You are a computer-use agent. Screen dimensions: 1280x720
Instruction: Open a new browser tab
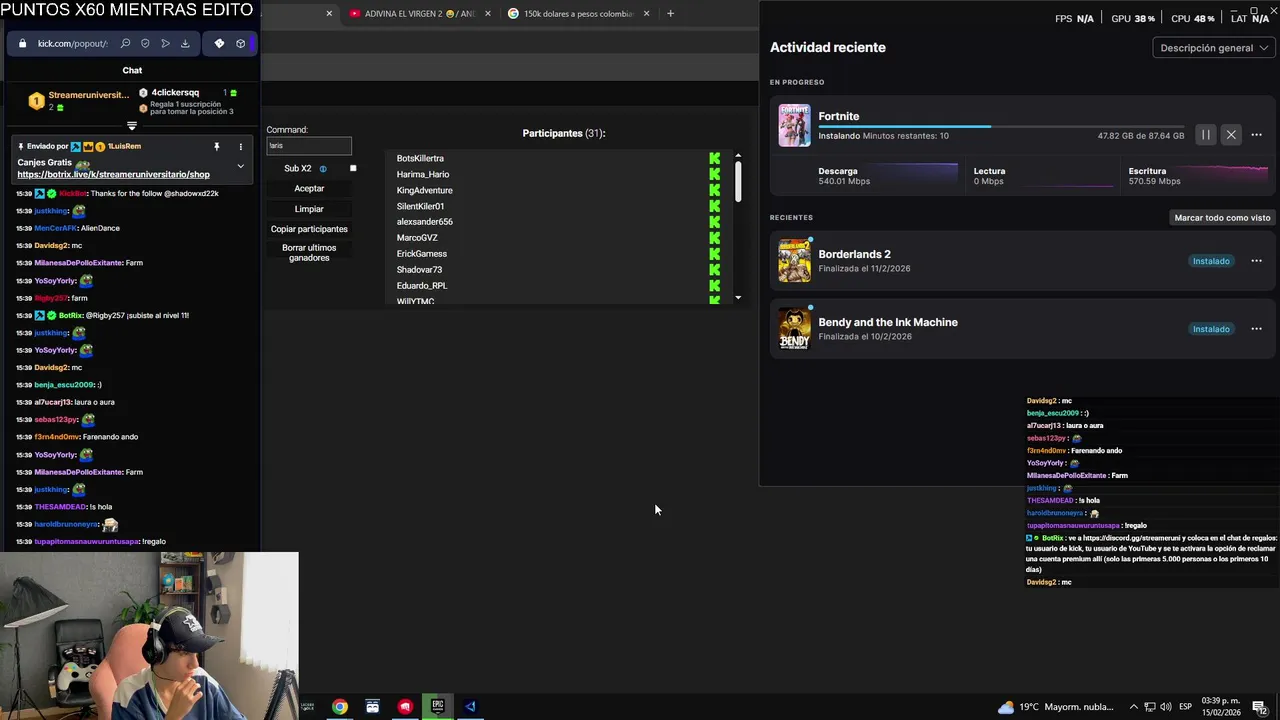pos(670,14)
